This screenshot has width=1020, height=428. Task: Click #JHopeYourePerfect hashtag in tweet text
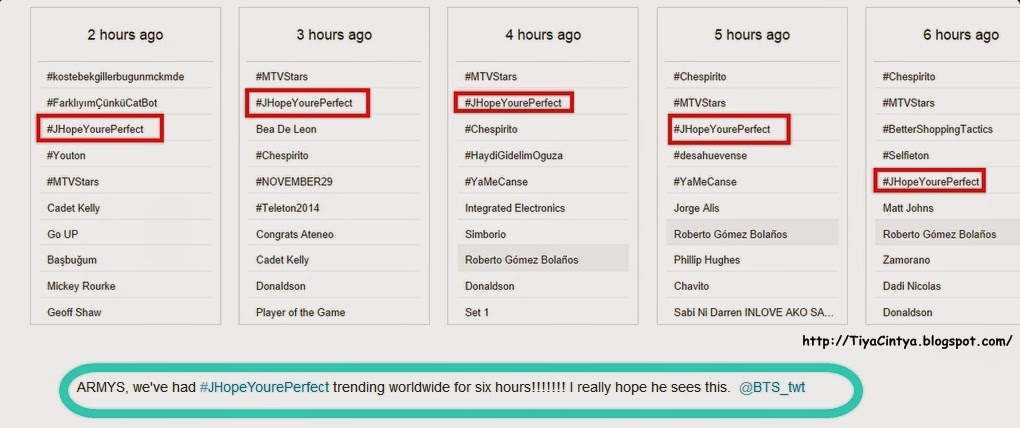(x=264, y=388)
